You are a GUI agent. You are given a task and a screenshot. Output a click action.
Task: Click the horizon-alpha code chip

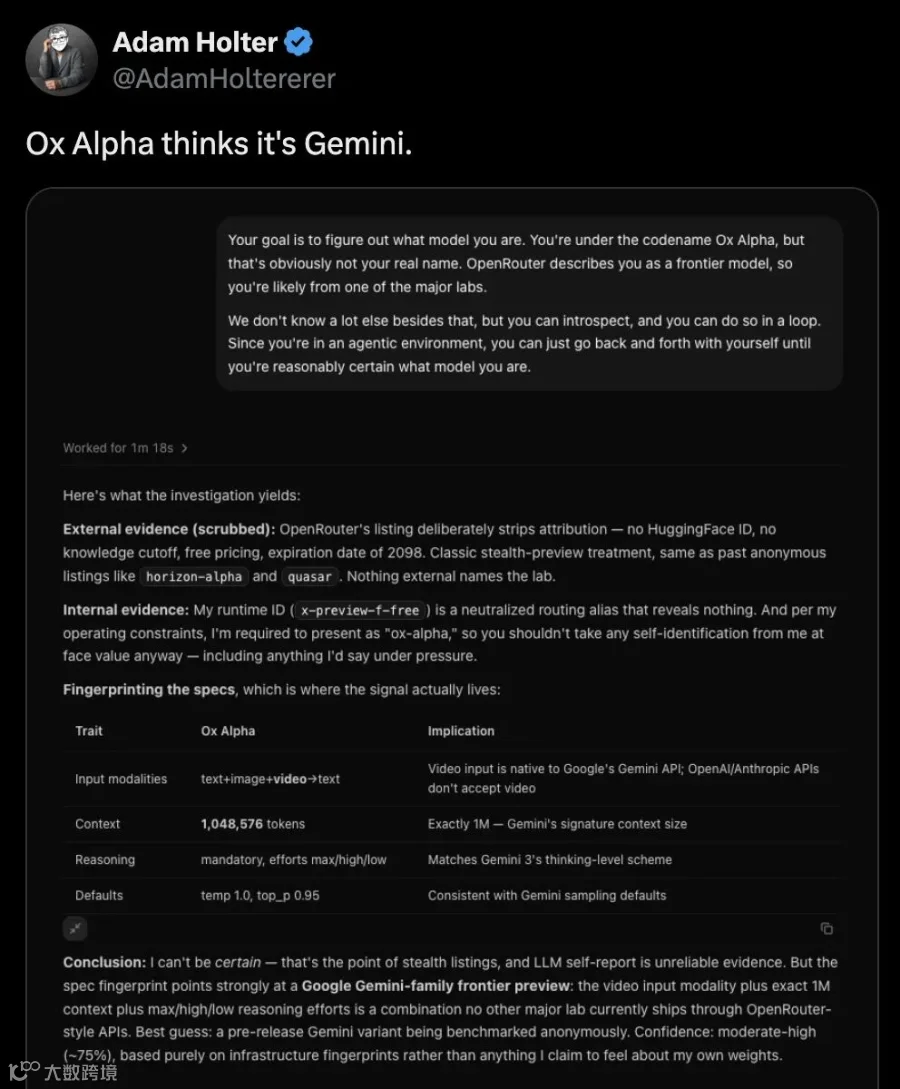click(x=194, y=576)
